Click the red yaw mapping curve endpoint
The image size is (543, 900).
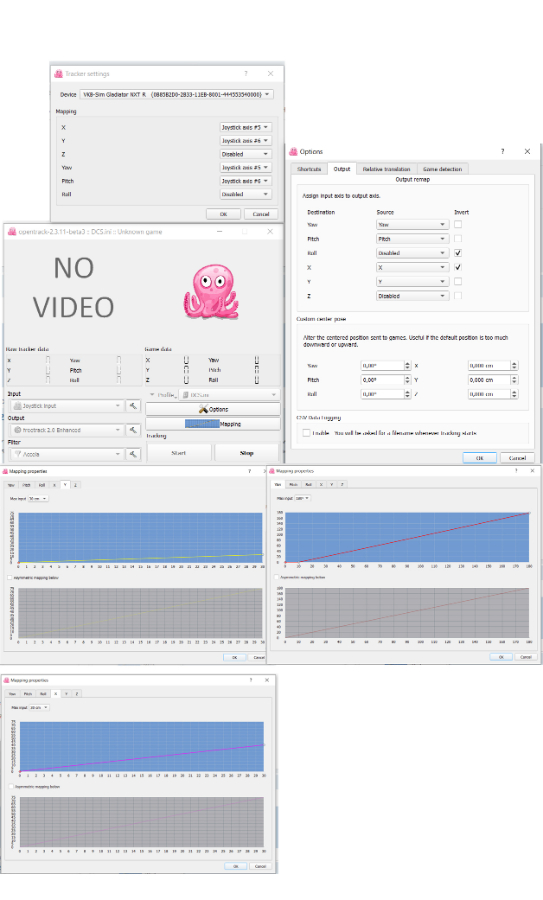tap(528, 513)
